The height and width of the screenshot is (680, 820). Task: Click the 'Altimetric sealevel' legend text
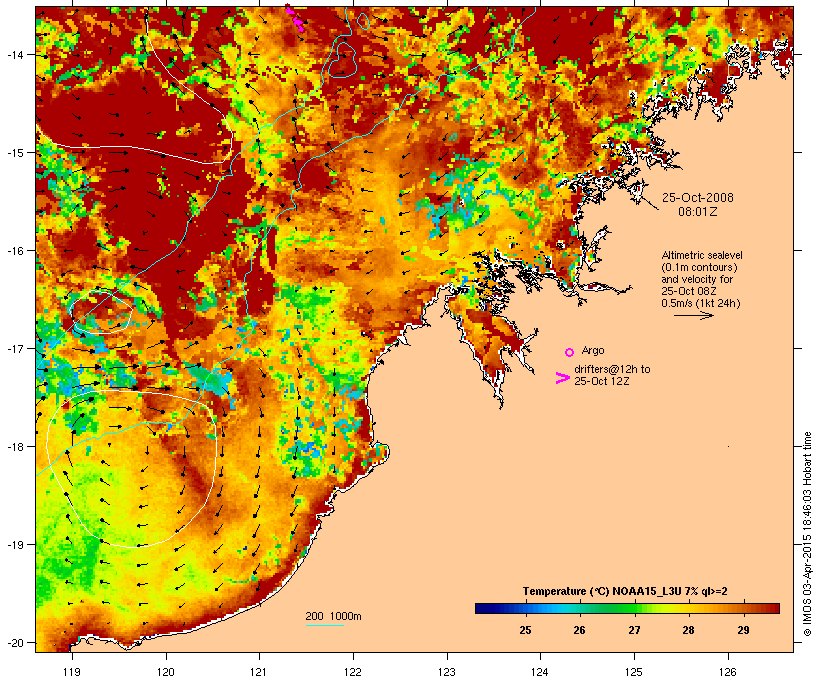(702, 255)
